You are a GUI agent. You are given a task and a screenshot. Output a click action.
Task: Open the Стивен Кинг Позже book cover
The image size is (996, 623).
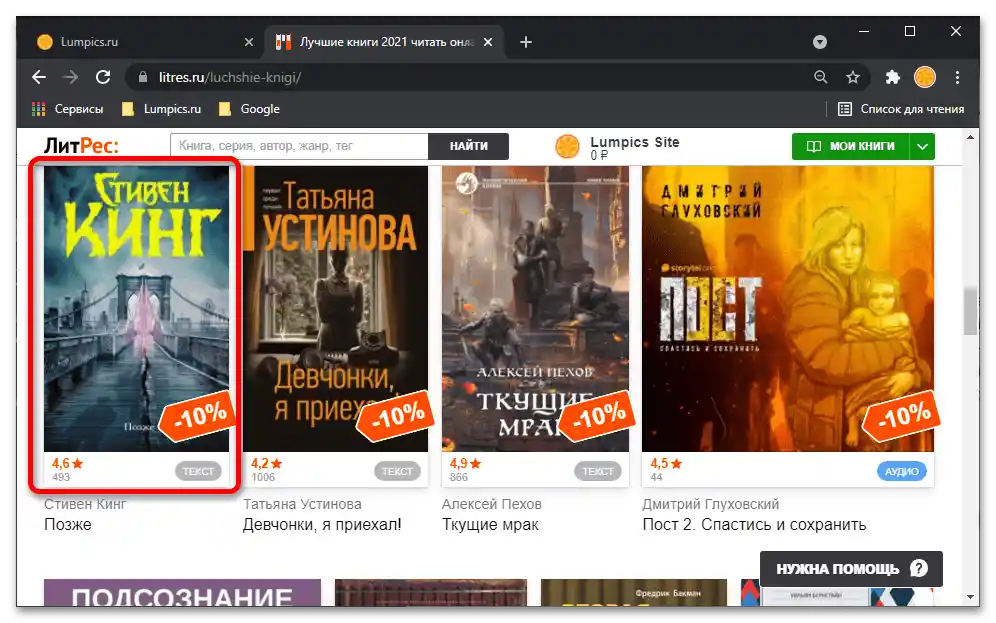tap(137, 309)
